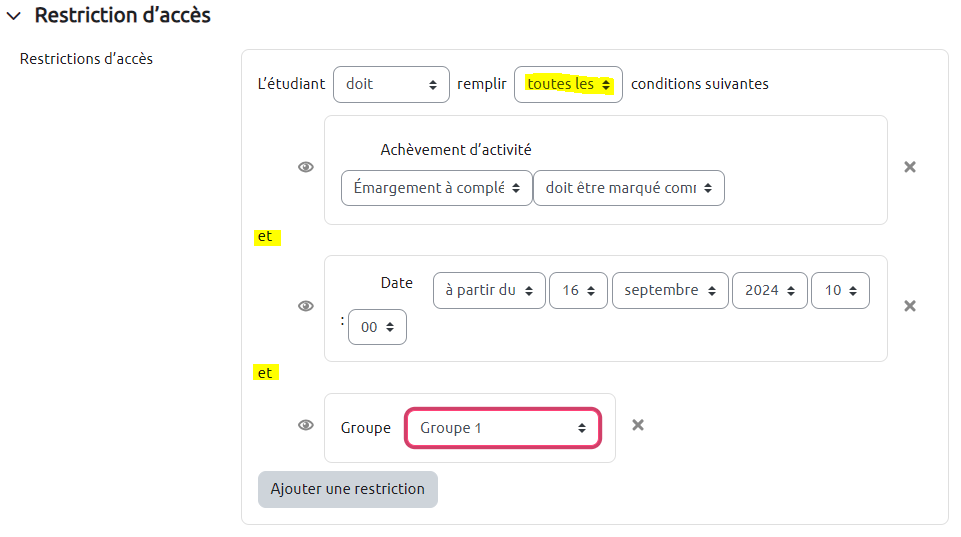The width and height of the screenshot is (961, 537).
Task: Open the 'toutes les' conditions dropdown
Action: point(568,84)
